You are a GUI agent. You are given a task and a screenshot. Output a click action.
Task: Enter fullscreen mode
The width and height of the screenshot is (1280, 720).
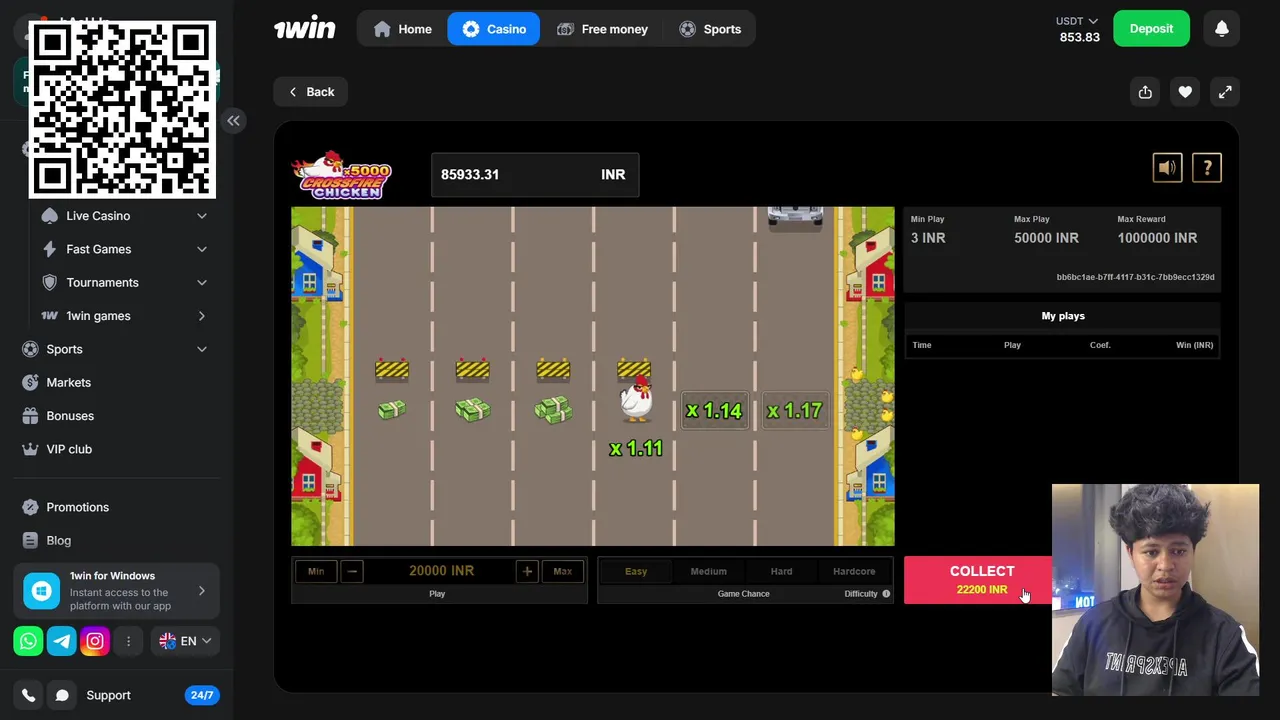[1225, 92]
